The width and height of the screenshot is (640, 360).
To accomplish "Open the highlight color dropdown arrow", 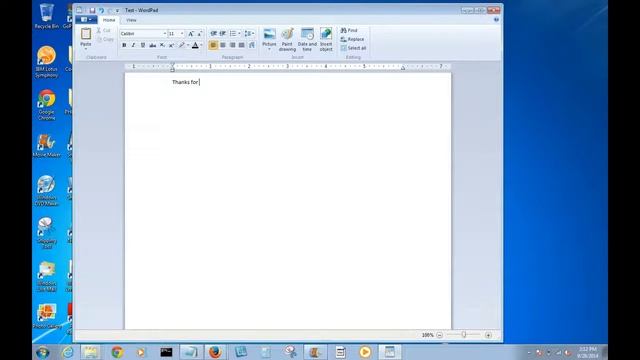I will pos(188,45).
